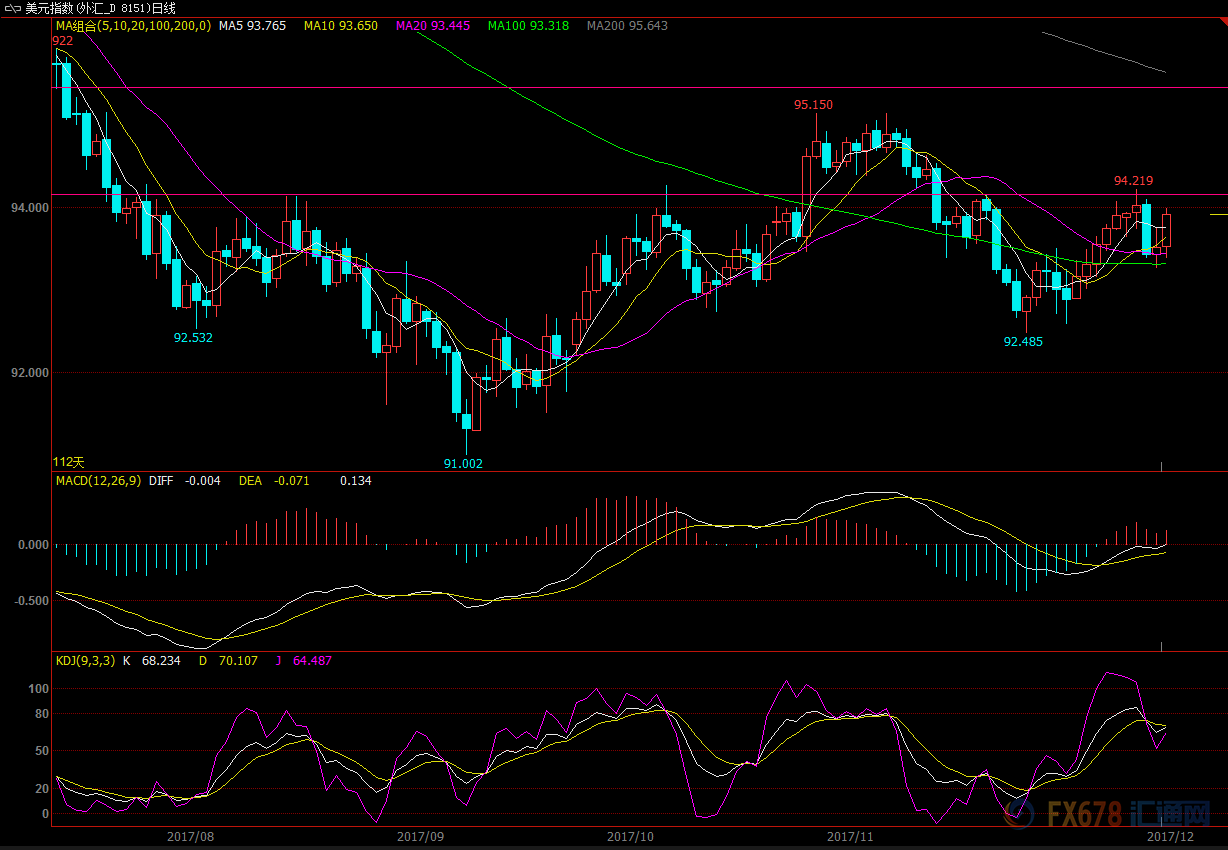Screen dimensions: 1228x850
Task: Select the 92.532 swing low label
Action: click(x=193, y=338)
